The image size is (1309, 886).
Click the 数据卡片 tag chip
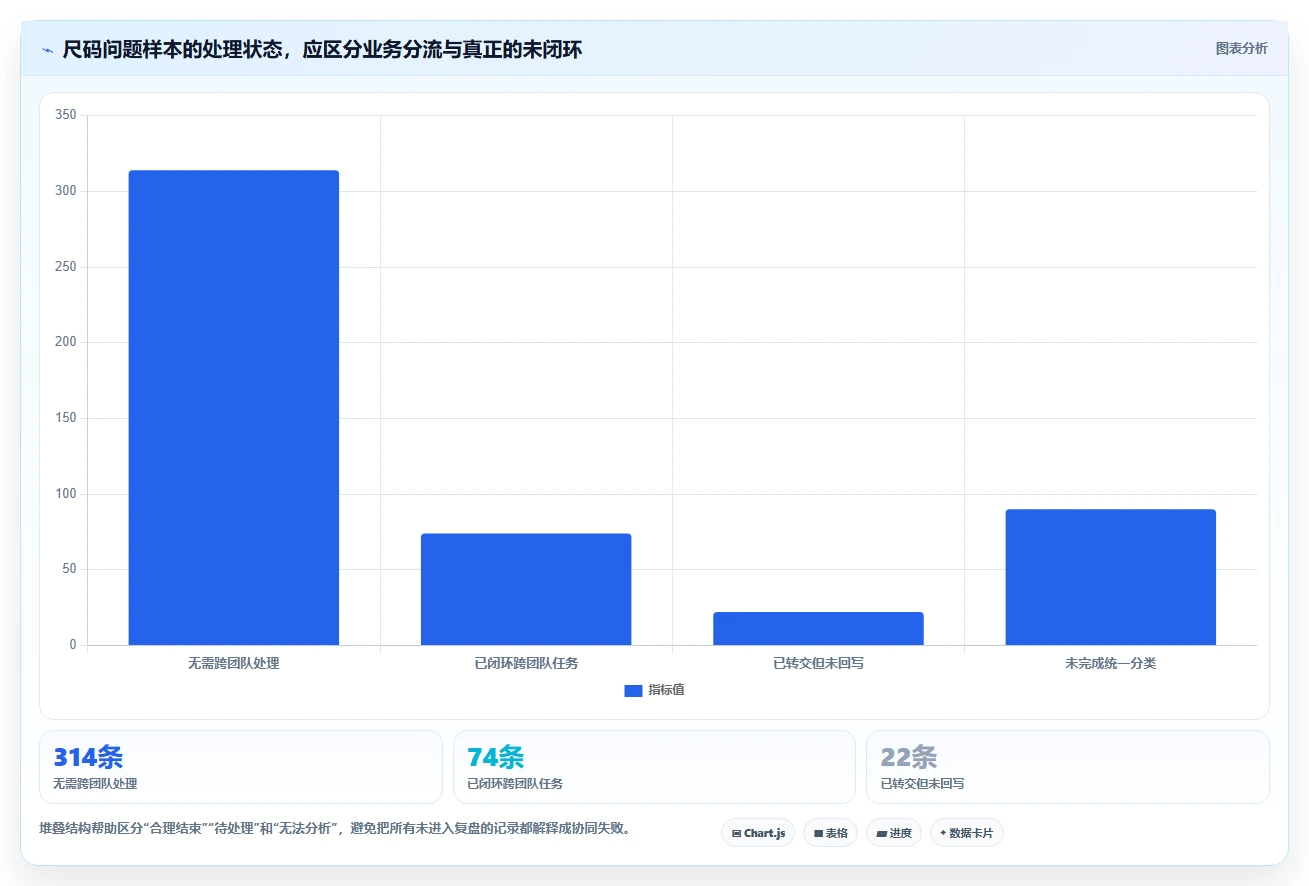coord(966,833)
